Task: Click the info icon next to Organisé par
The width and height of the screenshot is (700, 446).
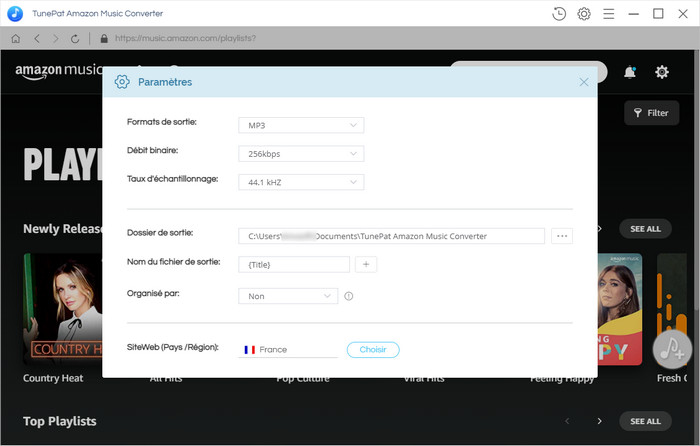Action: pyautogui.click(x=349, y=296)
